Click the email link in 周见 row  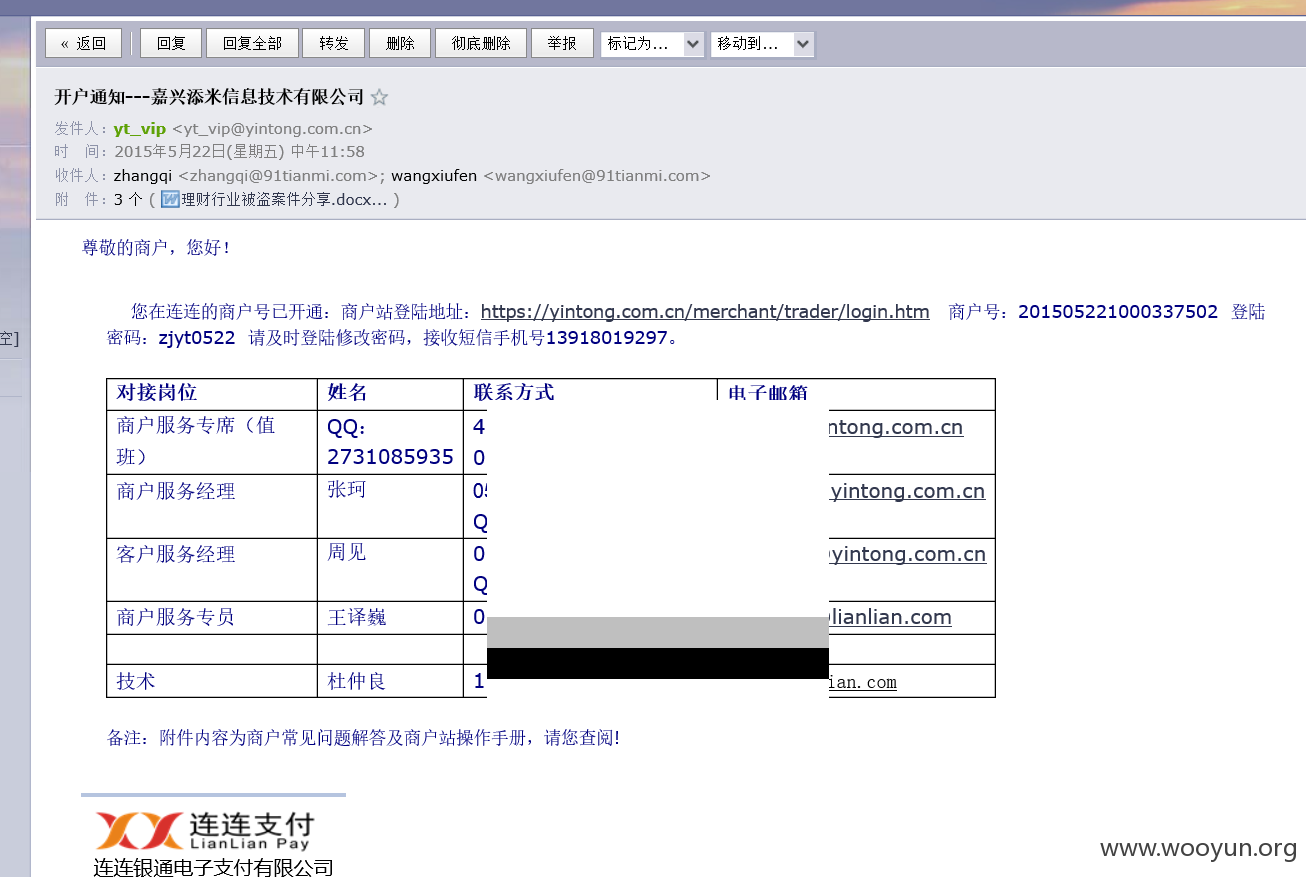pos(908,554)
